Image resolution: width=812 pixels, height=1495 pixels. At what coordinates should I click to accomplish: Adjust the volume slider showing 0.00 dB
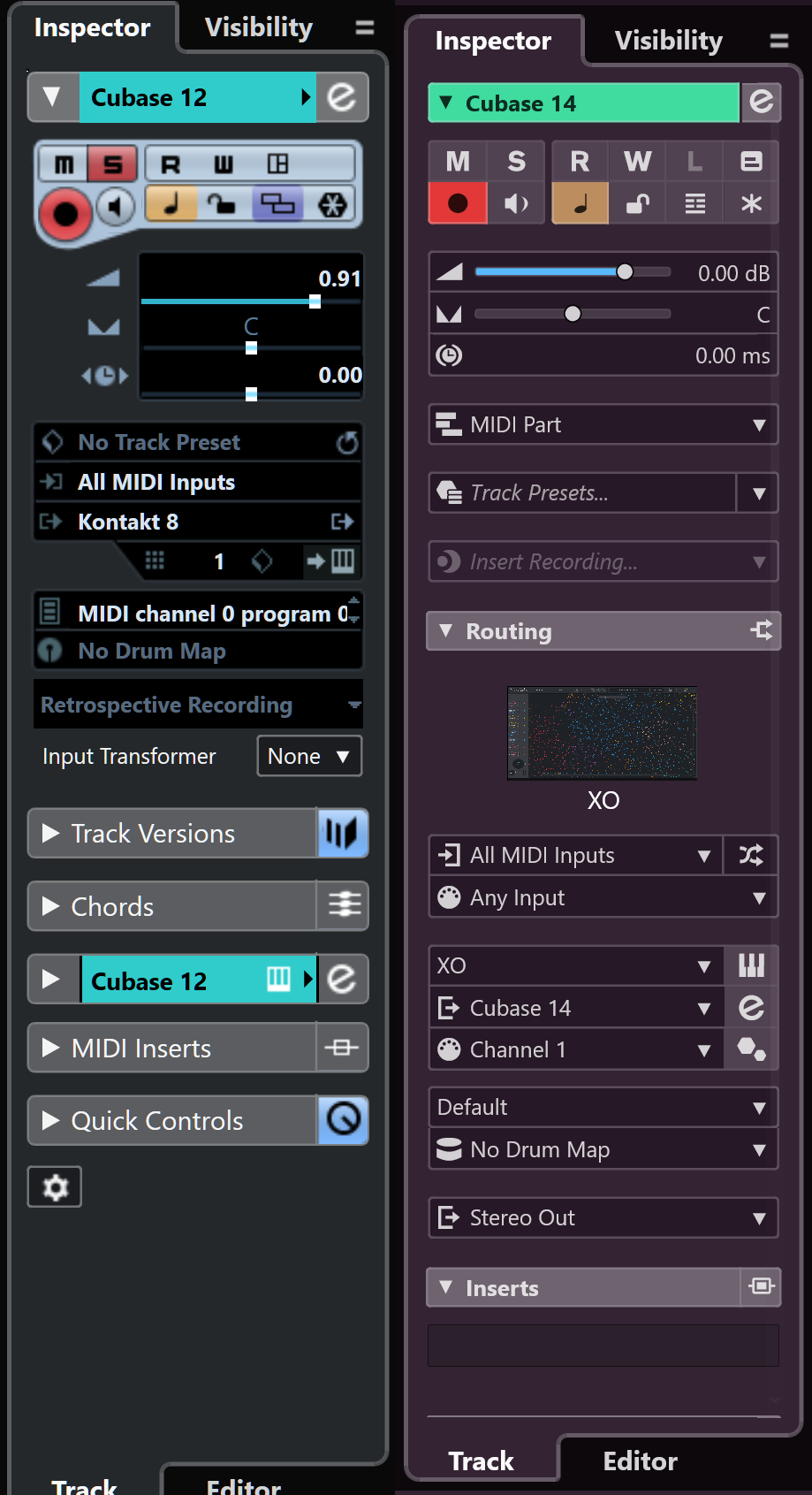pyautogui.click(x=573, y=272)
